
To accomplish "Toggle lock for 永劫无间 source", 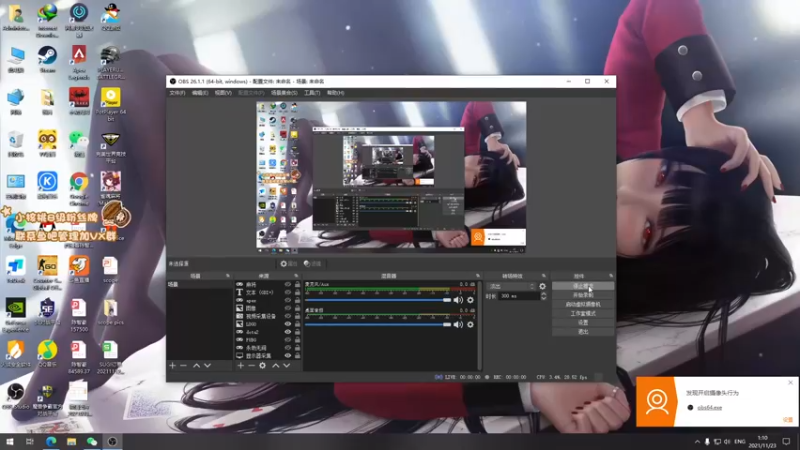I will coord(297,347).
